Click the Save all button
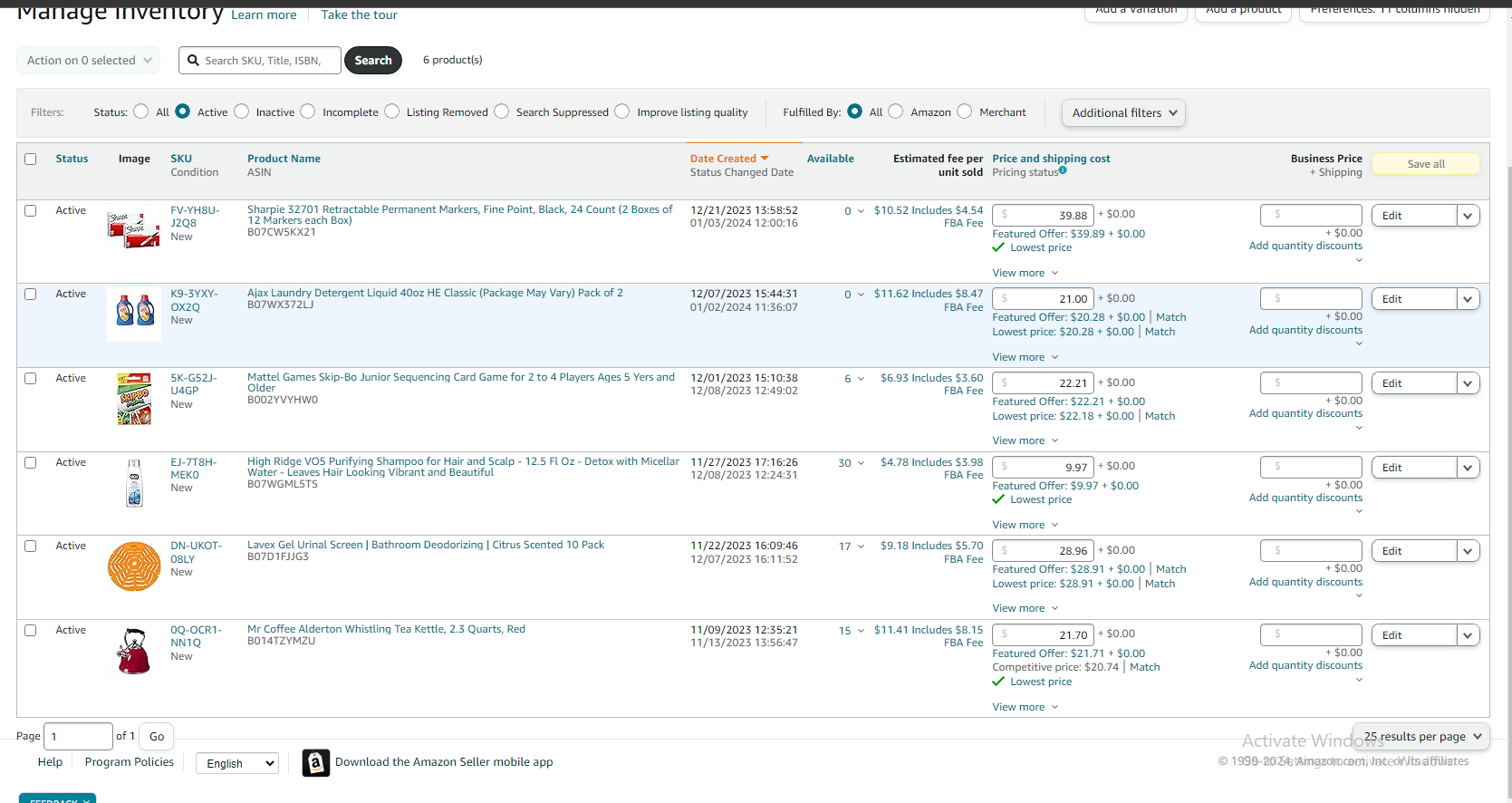 tap(1426, 164)
